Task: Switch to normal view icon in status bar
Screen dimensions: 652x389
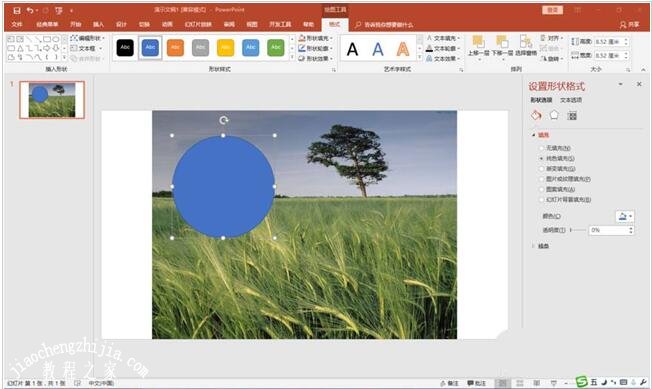Action: pyautogui.click(x=502, y=383)
